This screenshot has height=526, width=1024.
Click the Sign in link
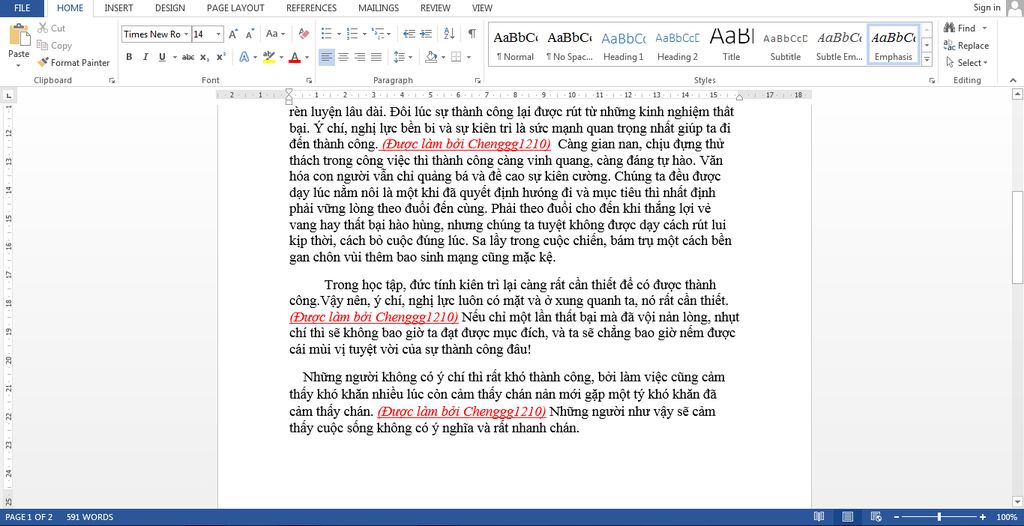click(x=987, y=8)
